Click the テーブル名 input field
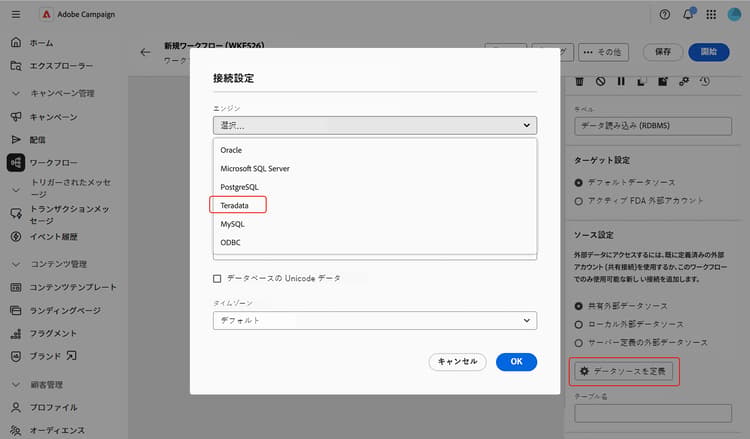Screen dimensions: 750x439 tap(653, 413)
